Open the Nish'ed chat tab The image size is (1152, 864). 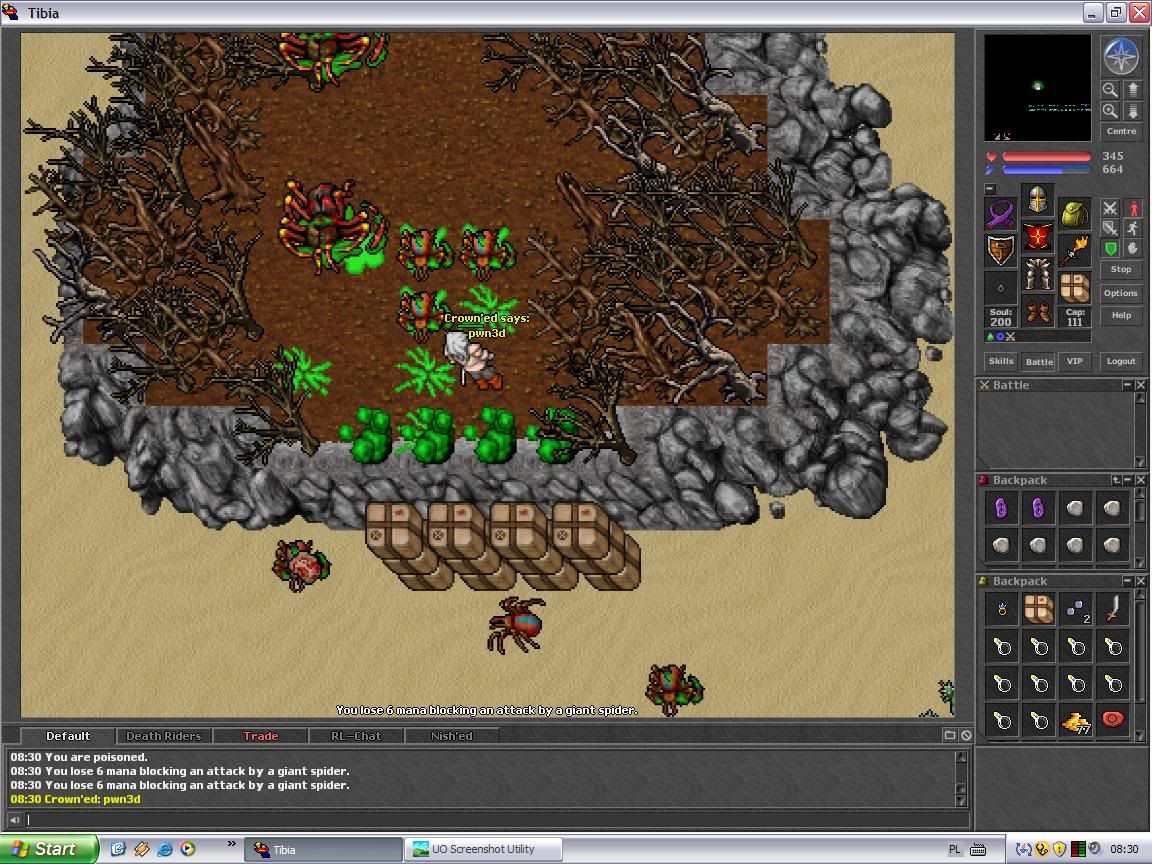pyautogui.click(x=452, y=735)
